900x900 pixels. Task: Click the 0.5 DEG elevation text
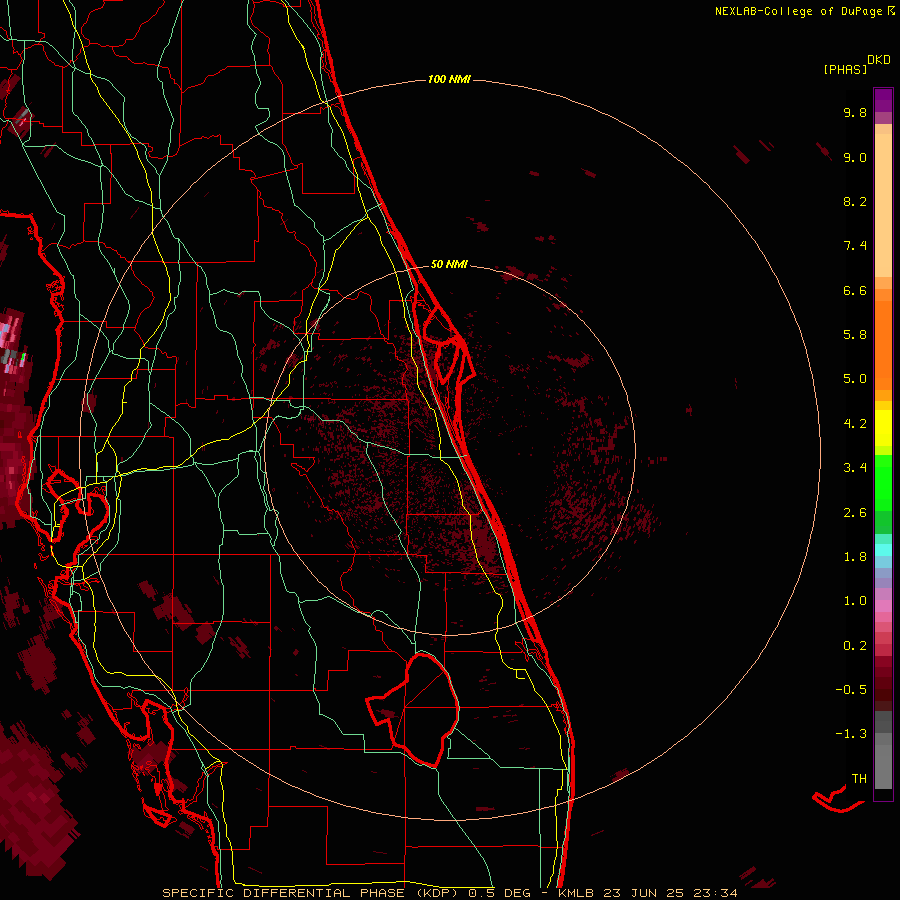pyautogui.click(x=500, y=893)
